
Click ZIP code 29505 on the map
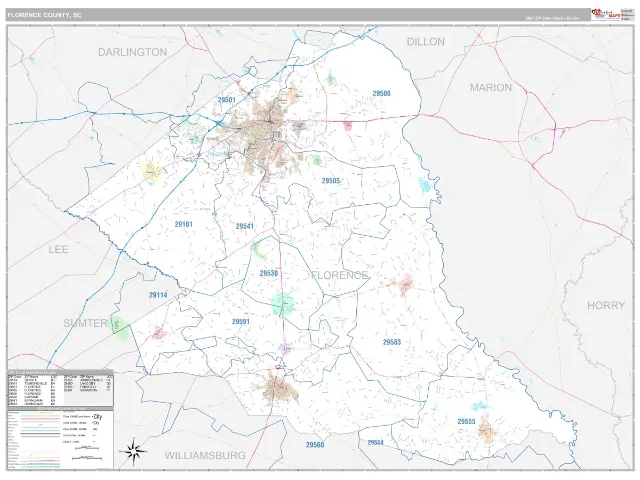point(331,180)
